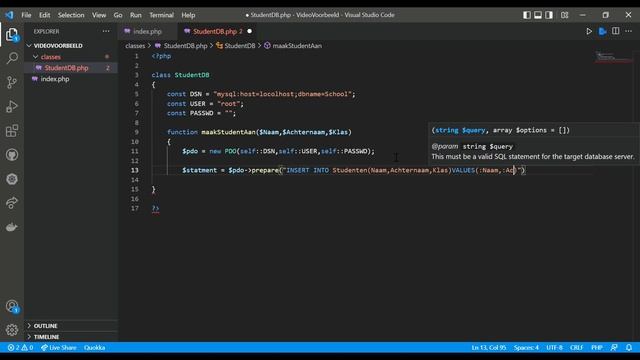
Task: Select StudentDB.php in Explorer tree
Action: 66,68
